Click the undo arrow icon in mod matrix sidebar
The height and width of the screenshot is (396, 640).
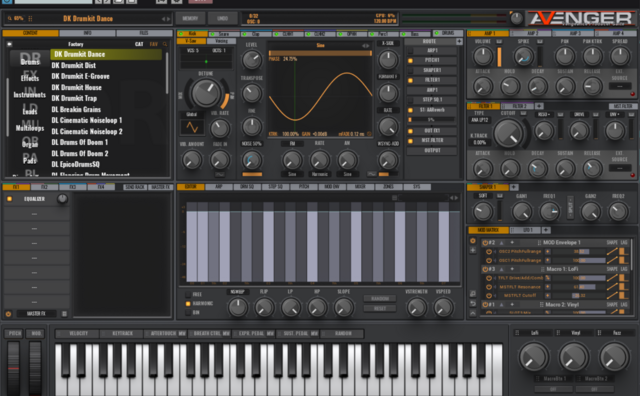pos(473,304)
